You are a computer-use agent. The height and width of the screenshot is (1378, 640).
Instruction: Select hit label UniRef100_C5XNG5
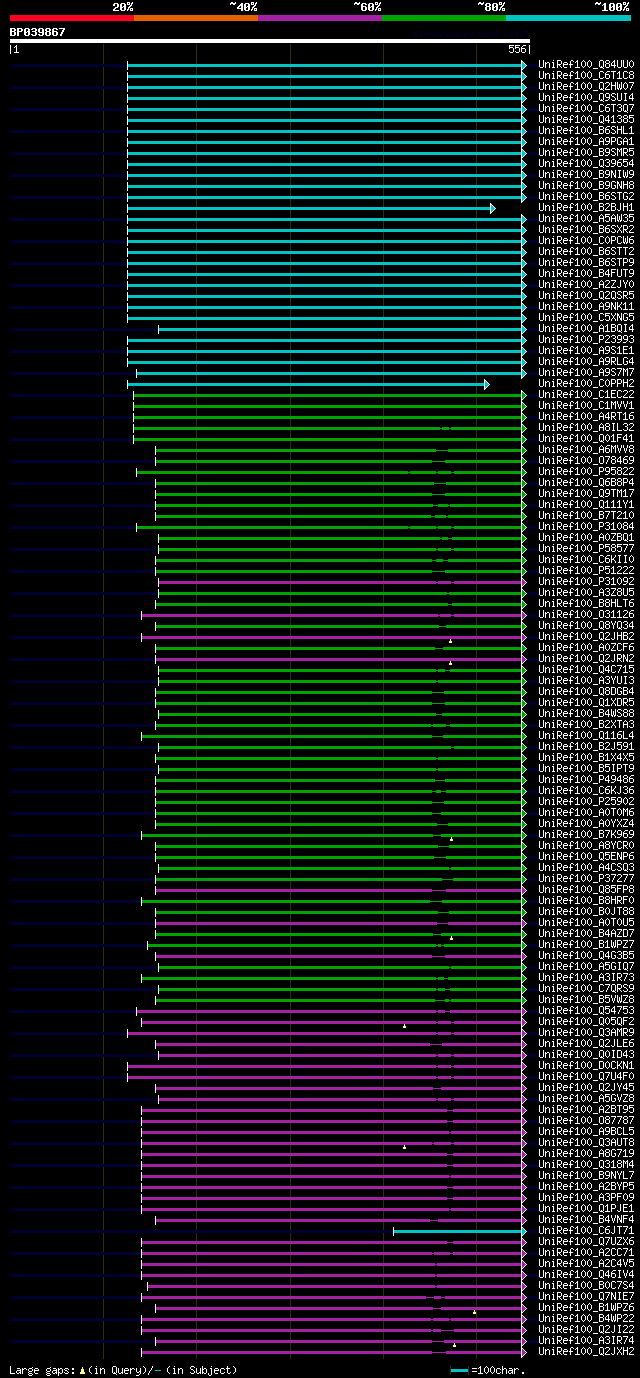coord(586,317)
